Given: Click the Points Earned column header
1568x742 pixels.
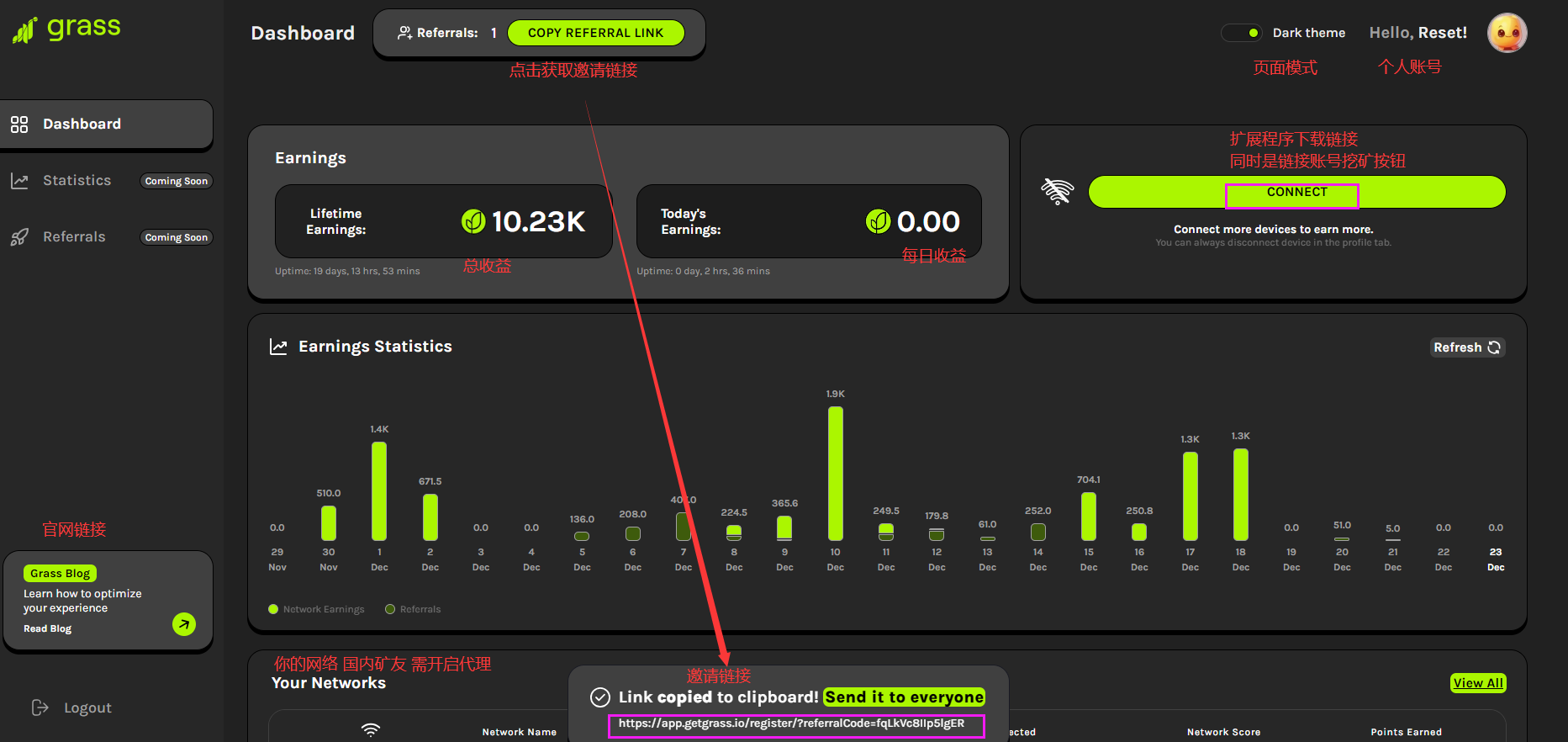Looking at the screenshot, I should [1406, 732].
